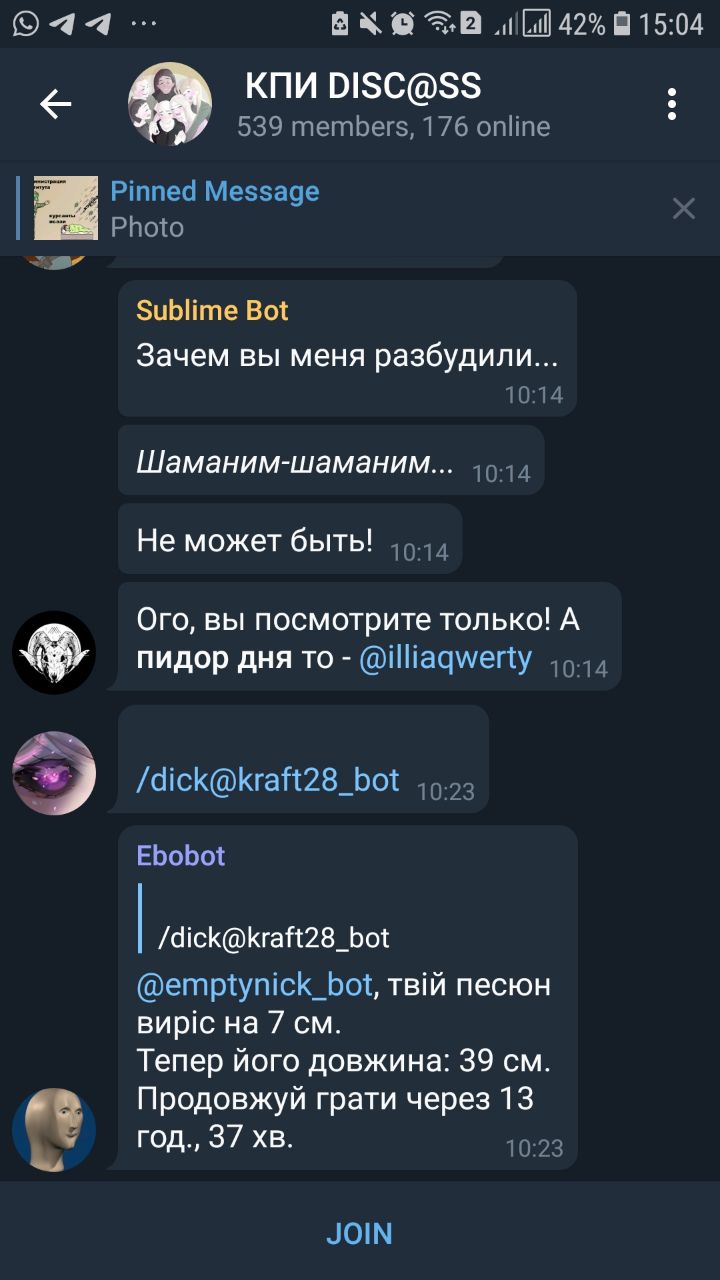Tap the ram skull user avatar
The image size is (720, 1280).
pyautogui.click(x=54, y=653)
